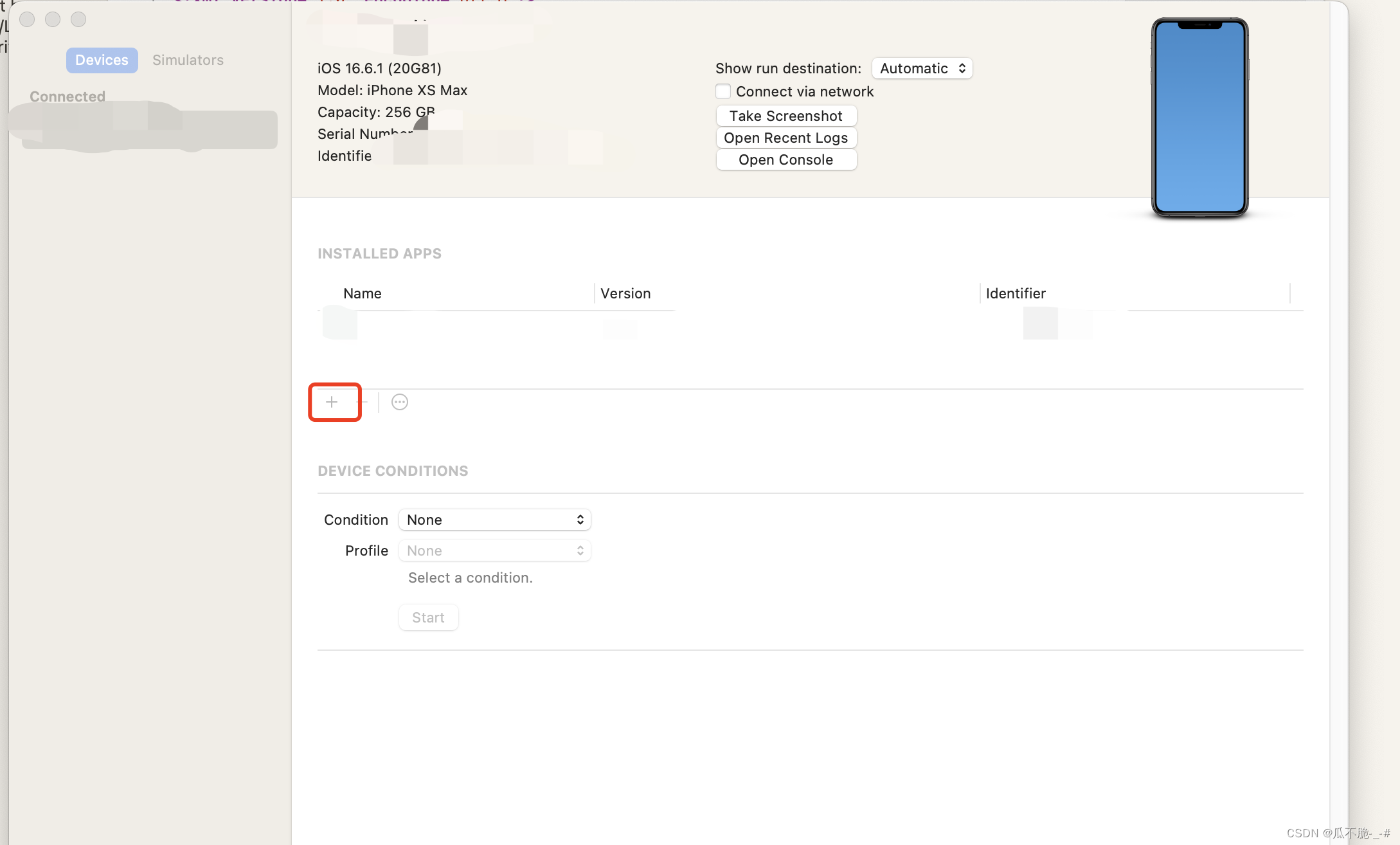
Task: Open the ellipsis more-actions menu under apps
Action: click(x=400, y=402)
